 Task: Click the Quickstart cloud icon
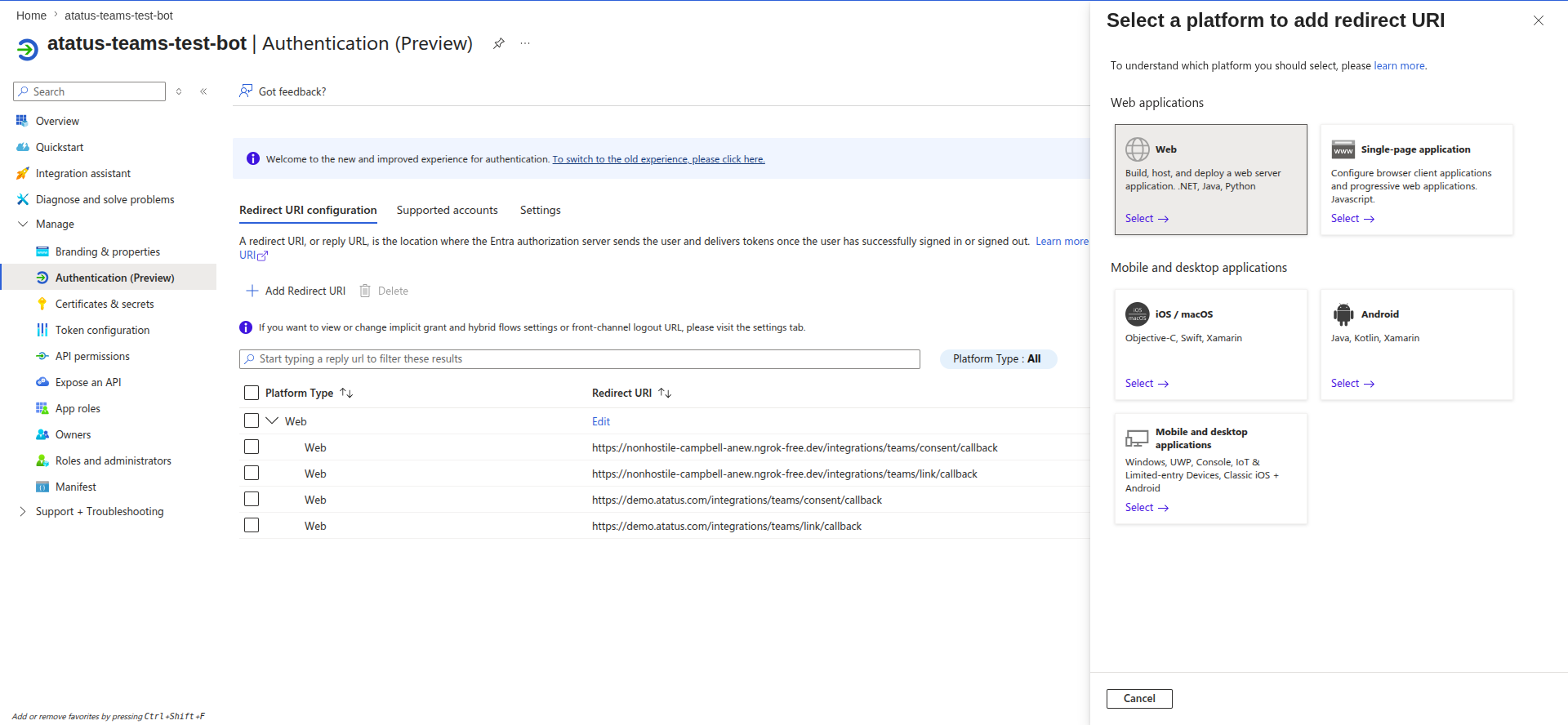click(22, 147)
